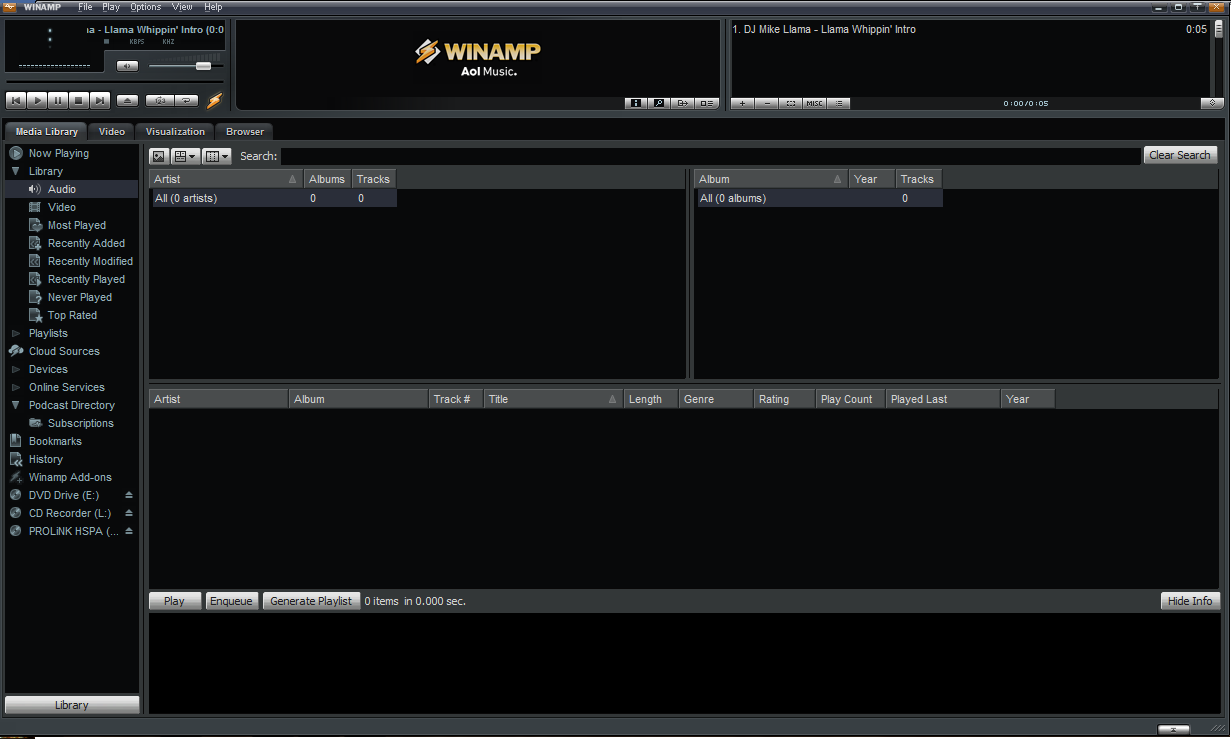Click the arrow export icon in the video panel
This screenshot has height=739, width=1231.
(683, 103)
